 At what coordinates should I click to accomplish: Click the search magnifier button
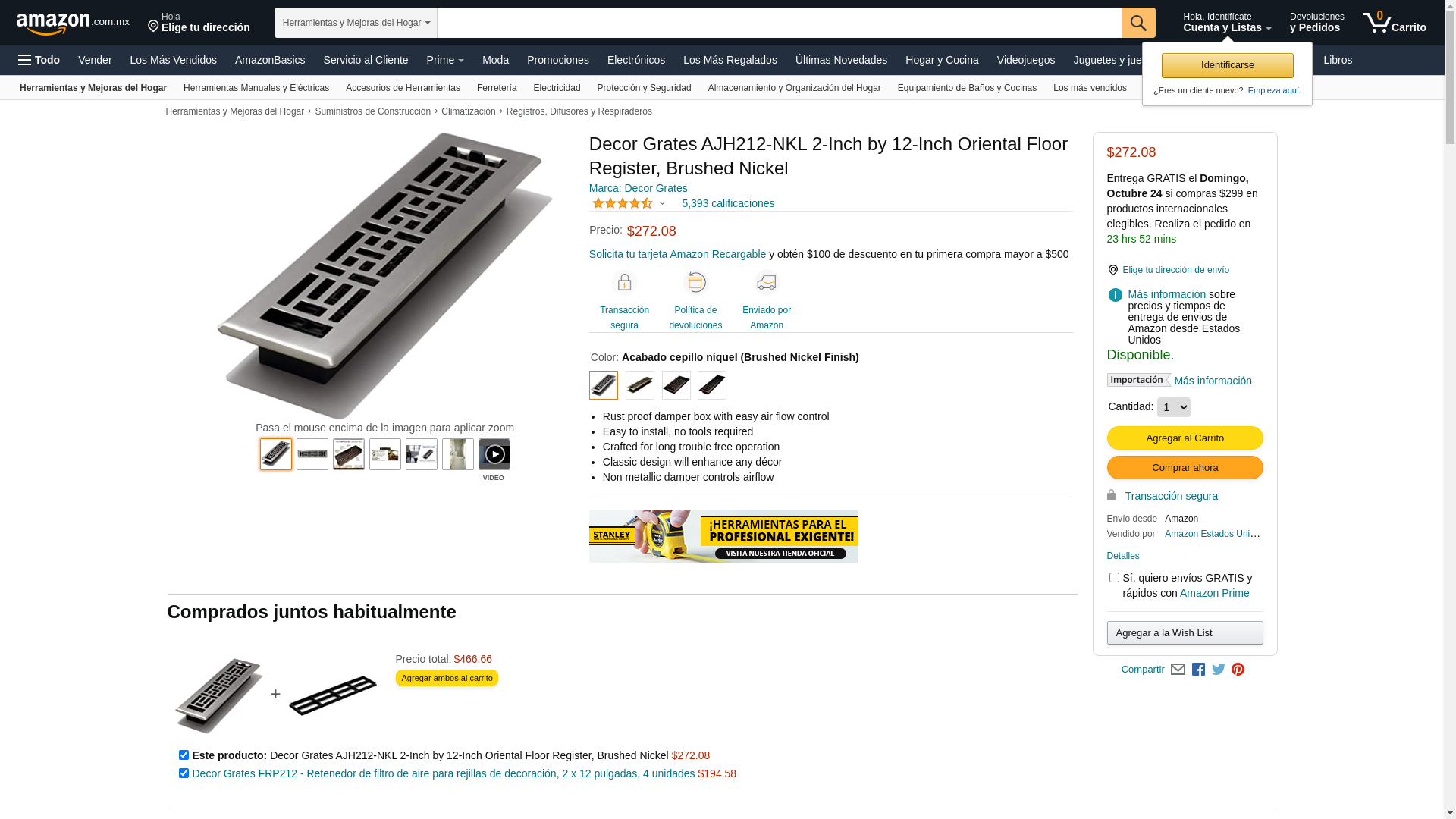pos(1137,23)
